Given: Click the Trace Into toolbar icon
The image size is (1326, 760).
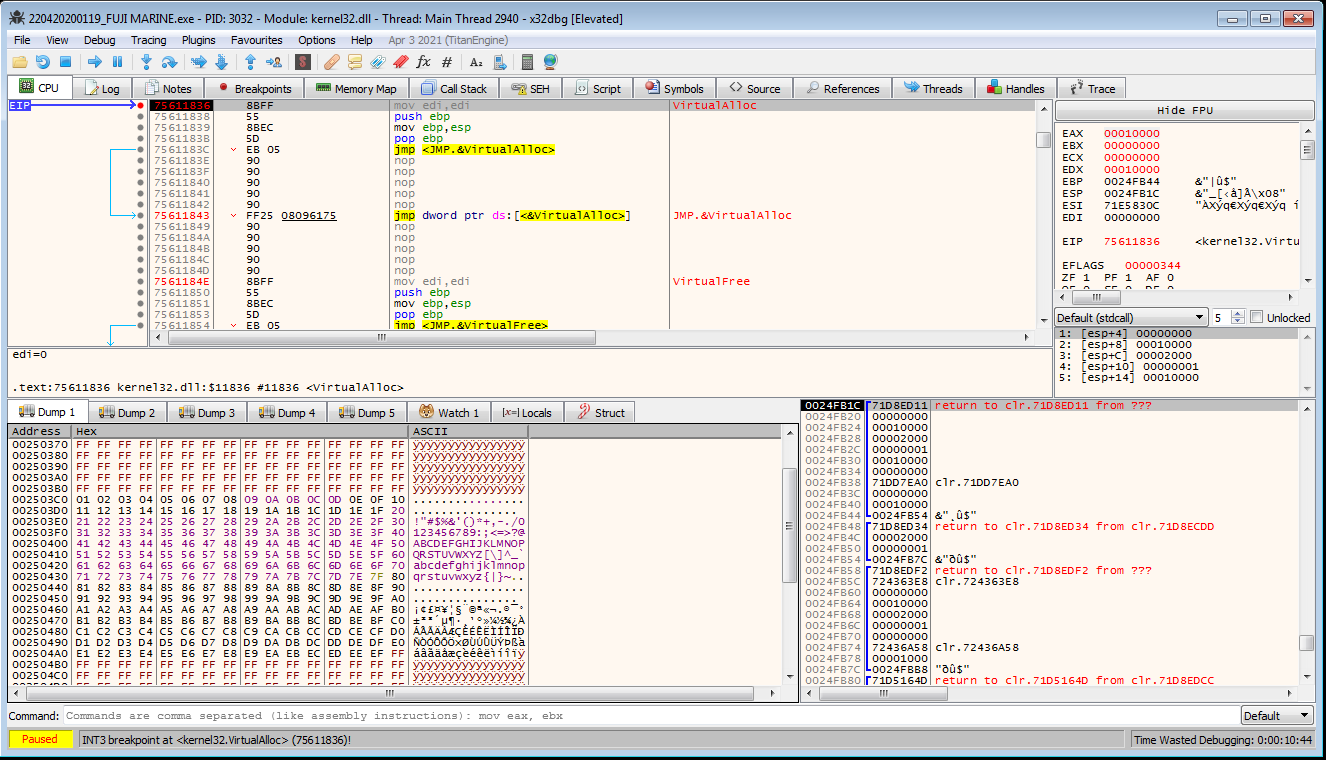Looking at the screenshot, I should coord(198,62).
